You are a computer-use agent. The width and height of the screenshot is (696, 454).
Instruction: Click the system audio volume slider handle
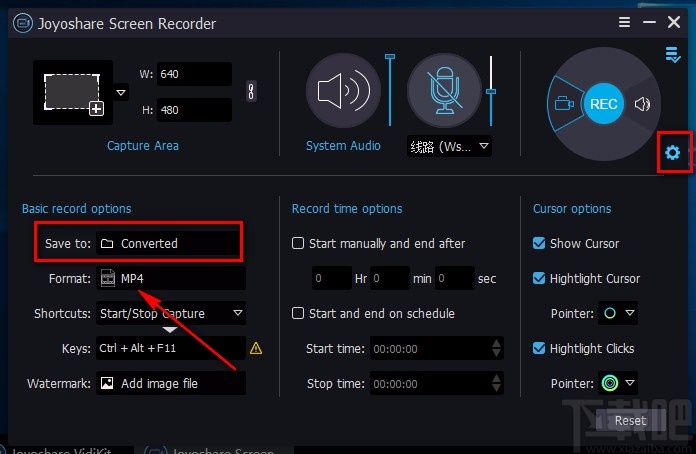tap(390, 57)
